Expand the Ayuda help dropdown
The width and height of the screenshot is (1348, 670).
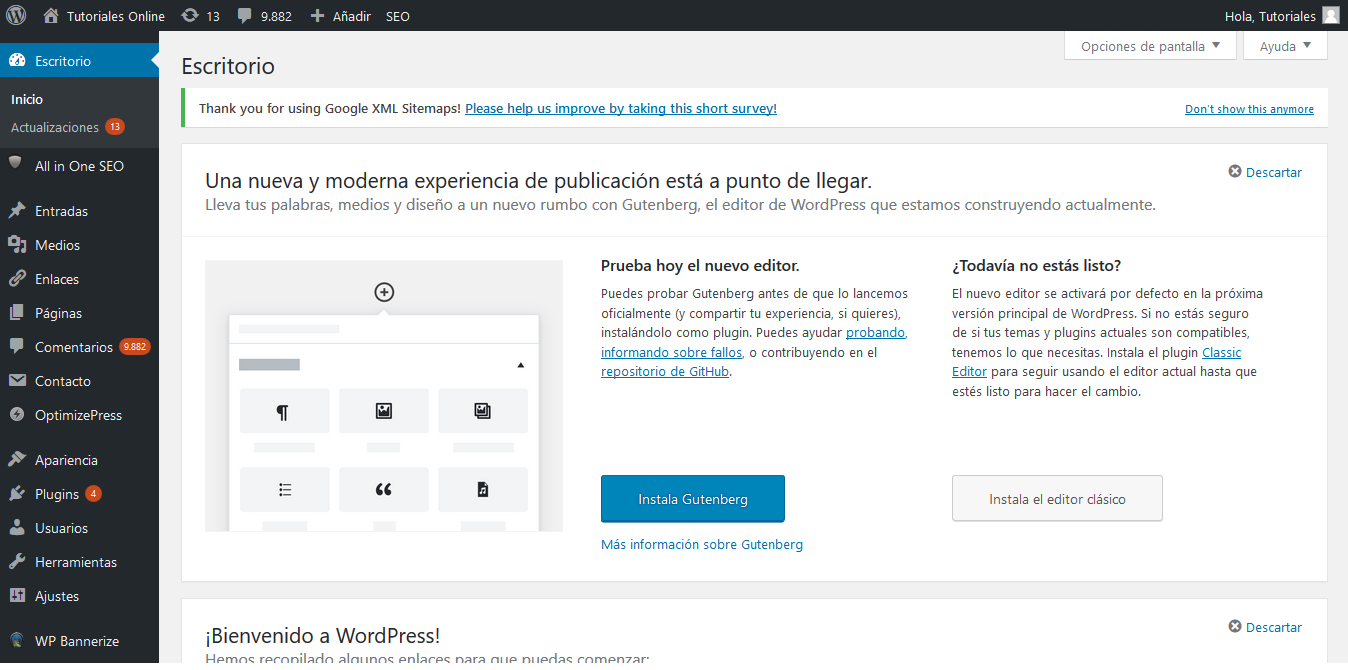click(x=1285, y=46)
